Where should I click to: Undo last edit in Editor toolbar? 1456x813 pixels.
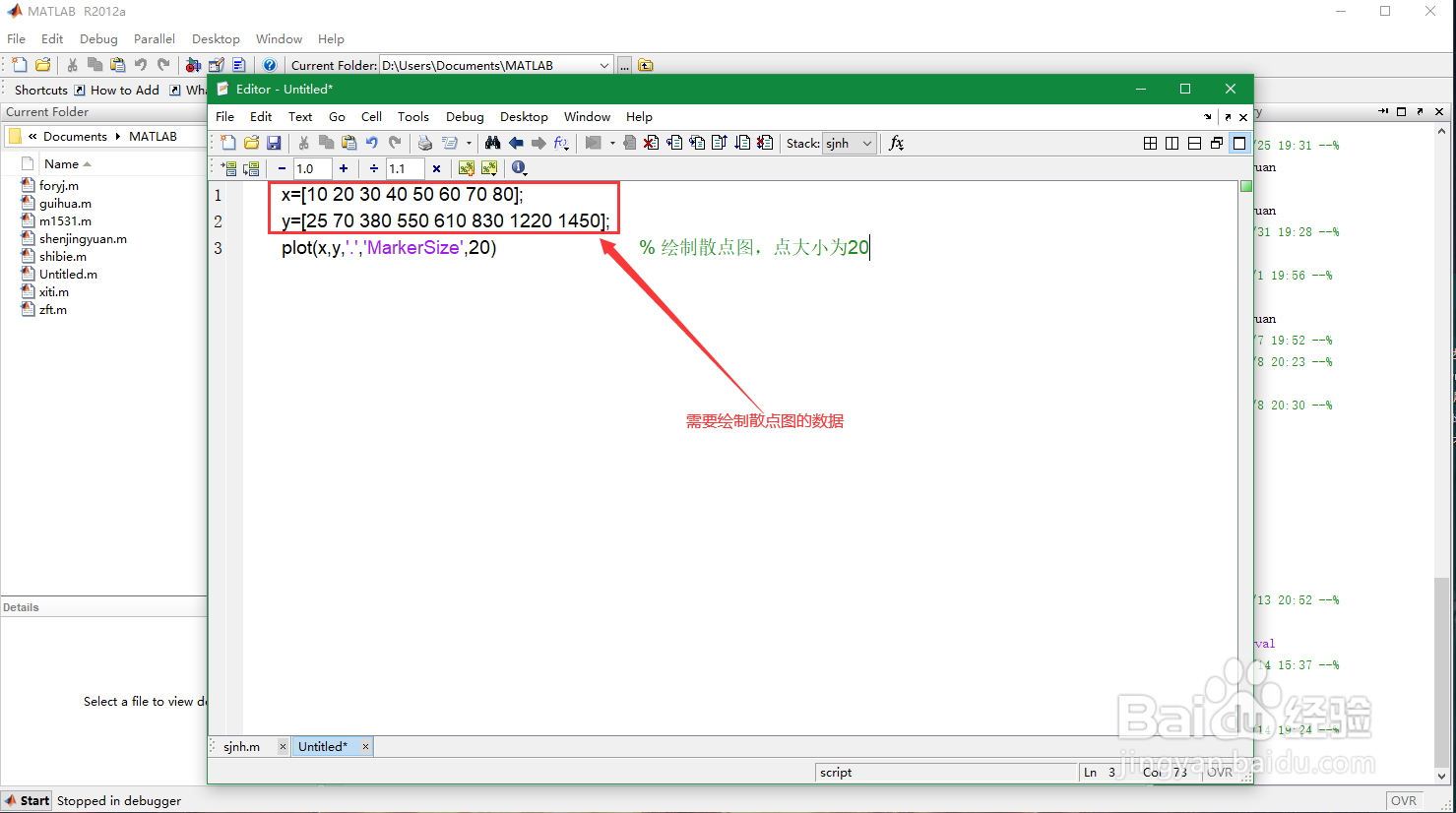pos(372,143)
